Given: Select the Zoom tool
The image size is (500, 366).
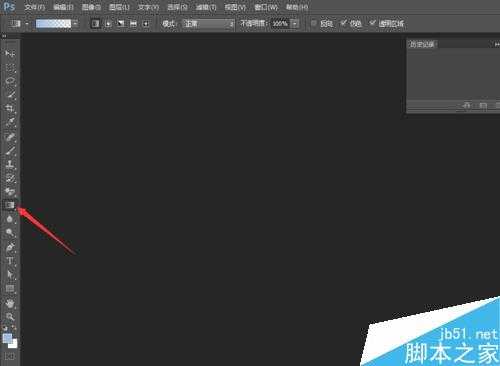Looking at the screenshot, I should pos(10,317).
